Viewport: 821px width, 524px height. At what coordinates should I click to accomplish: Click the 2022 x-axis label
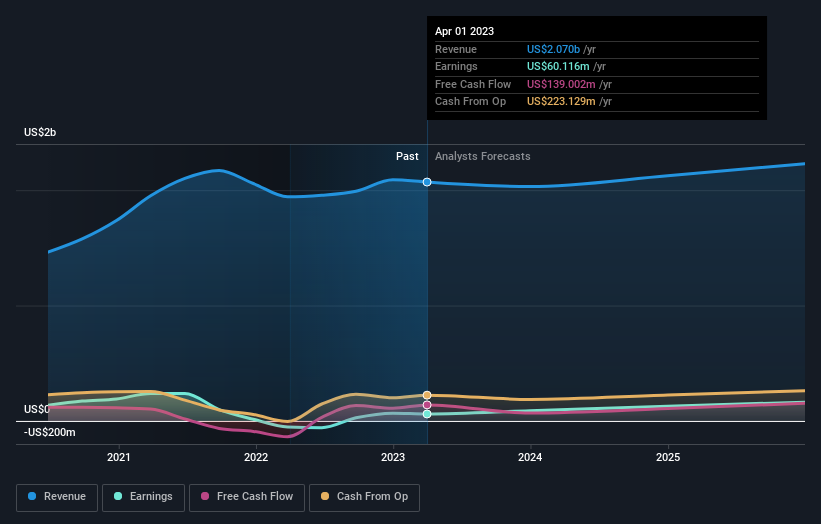256,458
